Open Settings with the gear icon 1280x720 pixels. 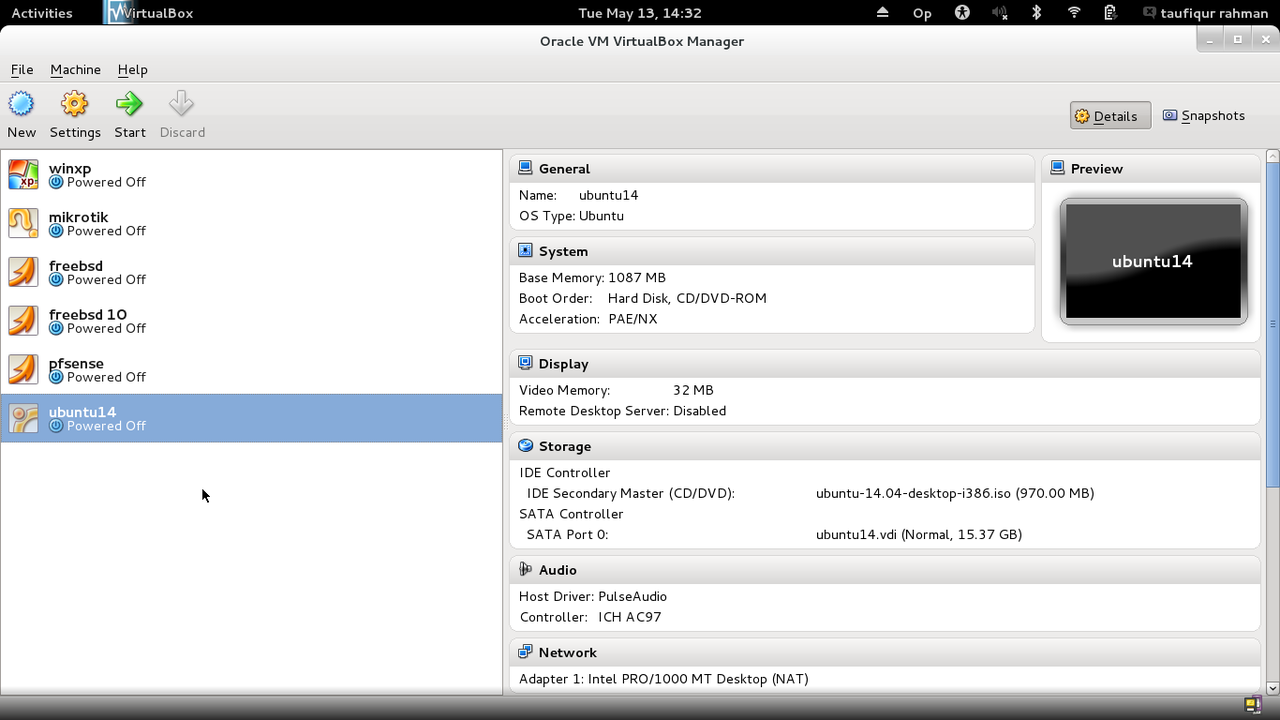75,104
